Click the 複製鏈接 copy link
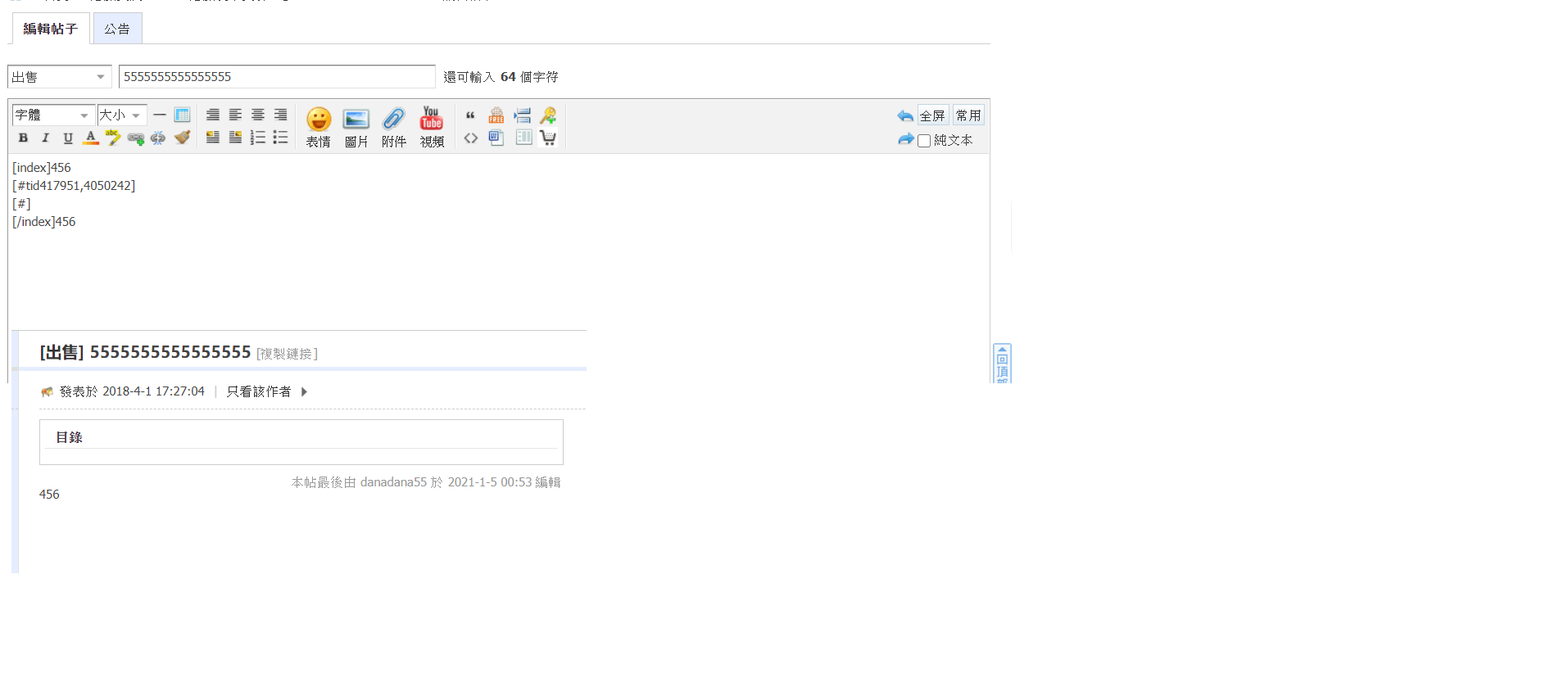Viewport: 1568px width, 687px height. tap(287, 354)
